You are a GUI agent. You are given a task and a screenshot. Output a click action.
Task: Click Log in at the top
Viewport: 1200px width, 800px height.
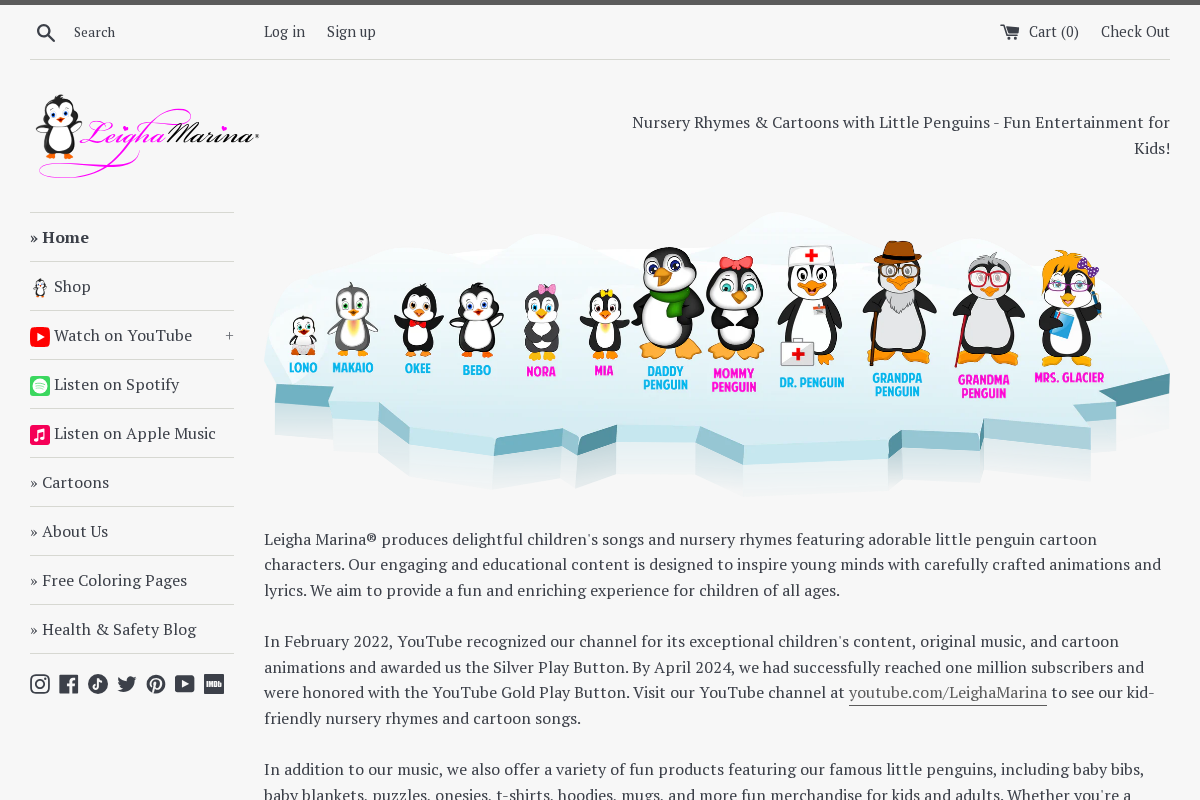[284, 31]
